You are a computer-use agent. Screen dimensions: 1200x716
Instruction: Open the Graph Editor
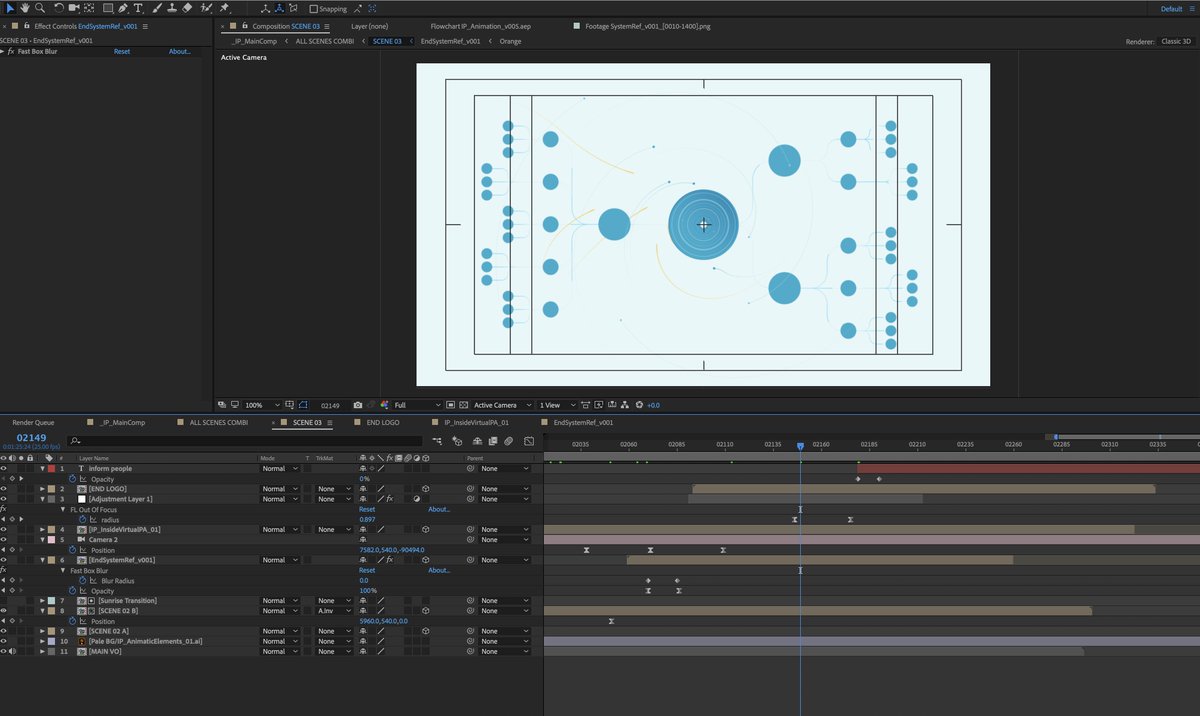click(529, 440)
